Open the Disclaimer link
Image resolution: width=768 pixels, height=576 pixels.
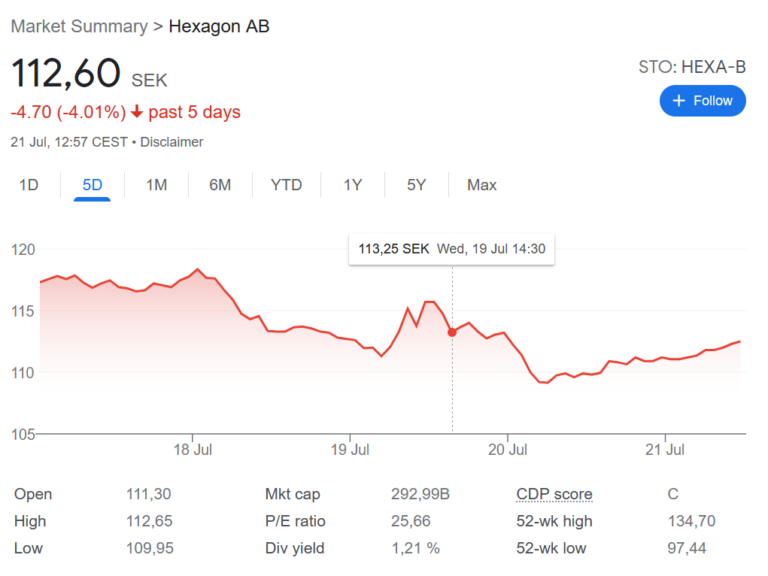[171, 142]
